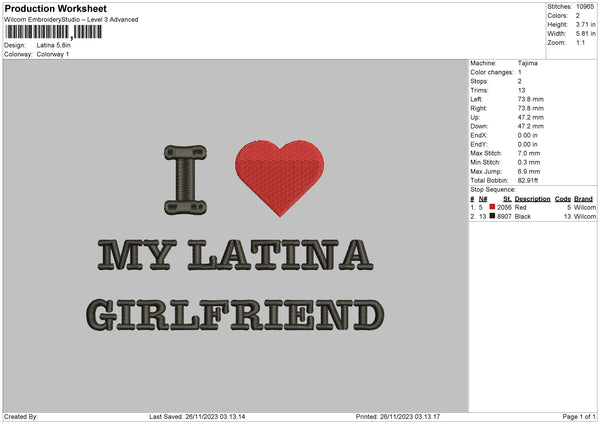Click the GIRLFRIEND embroidered text

pyautogui.click(x=233, y=314)
